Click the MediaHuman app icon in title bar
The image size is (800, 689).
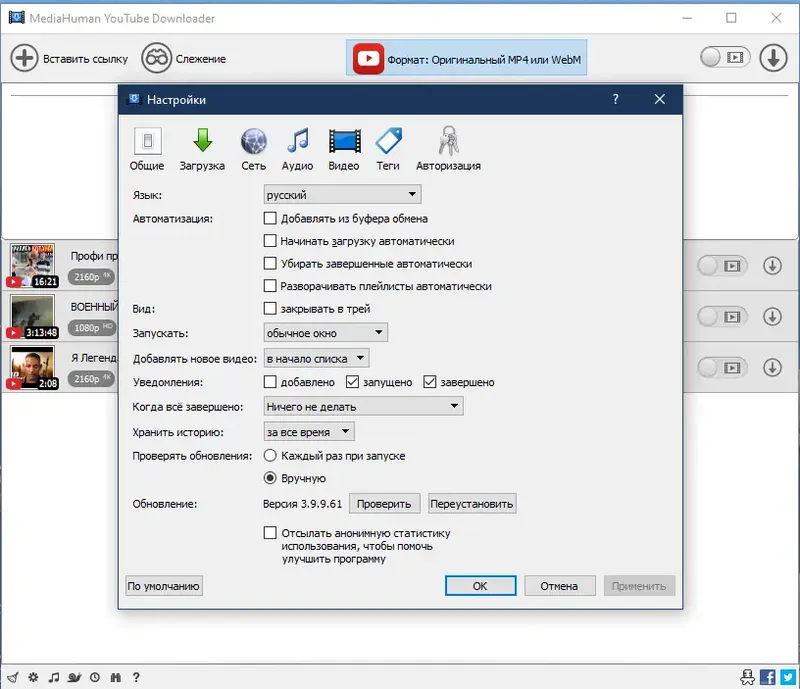coord(16,17)
